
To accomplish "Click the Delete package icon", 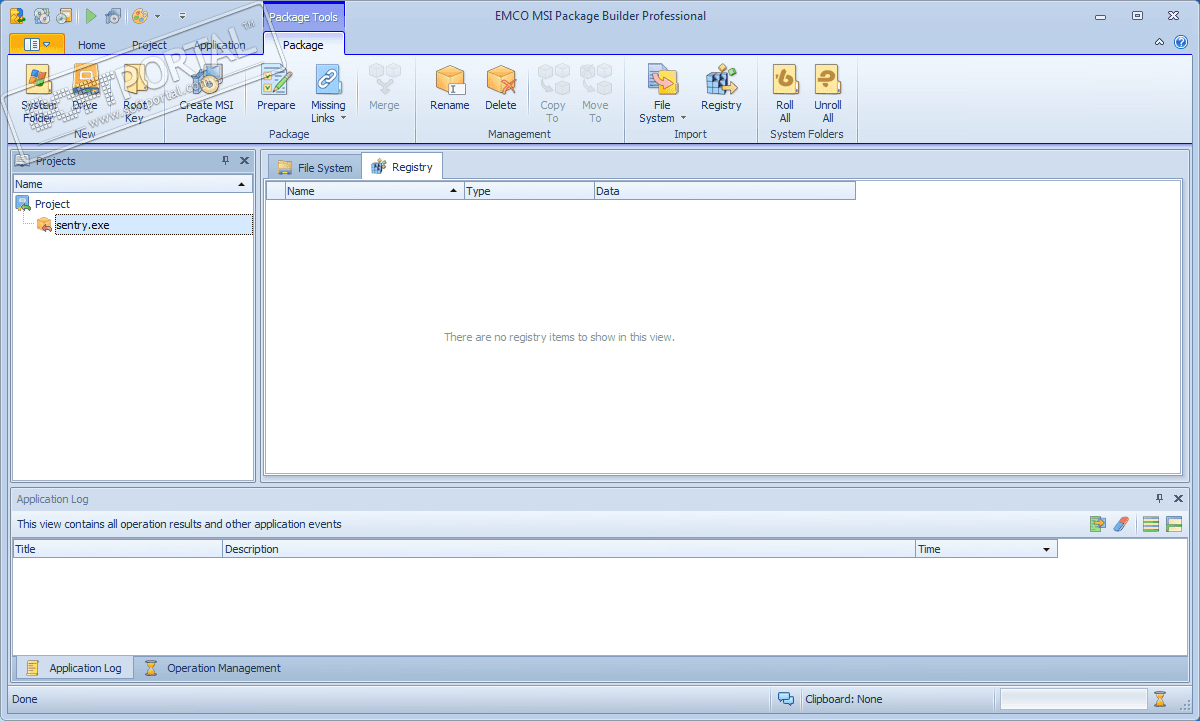I will point(501,82).
